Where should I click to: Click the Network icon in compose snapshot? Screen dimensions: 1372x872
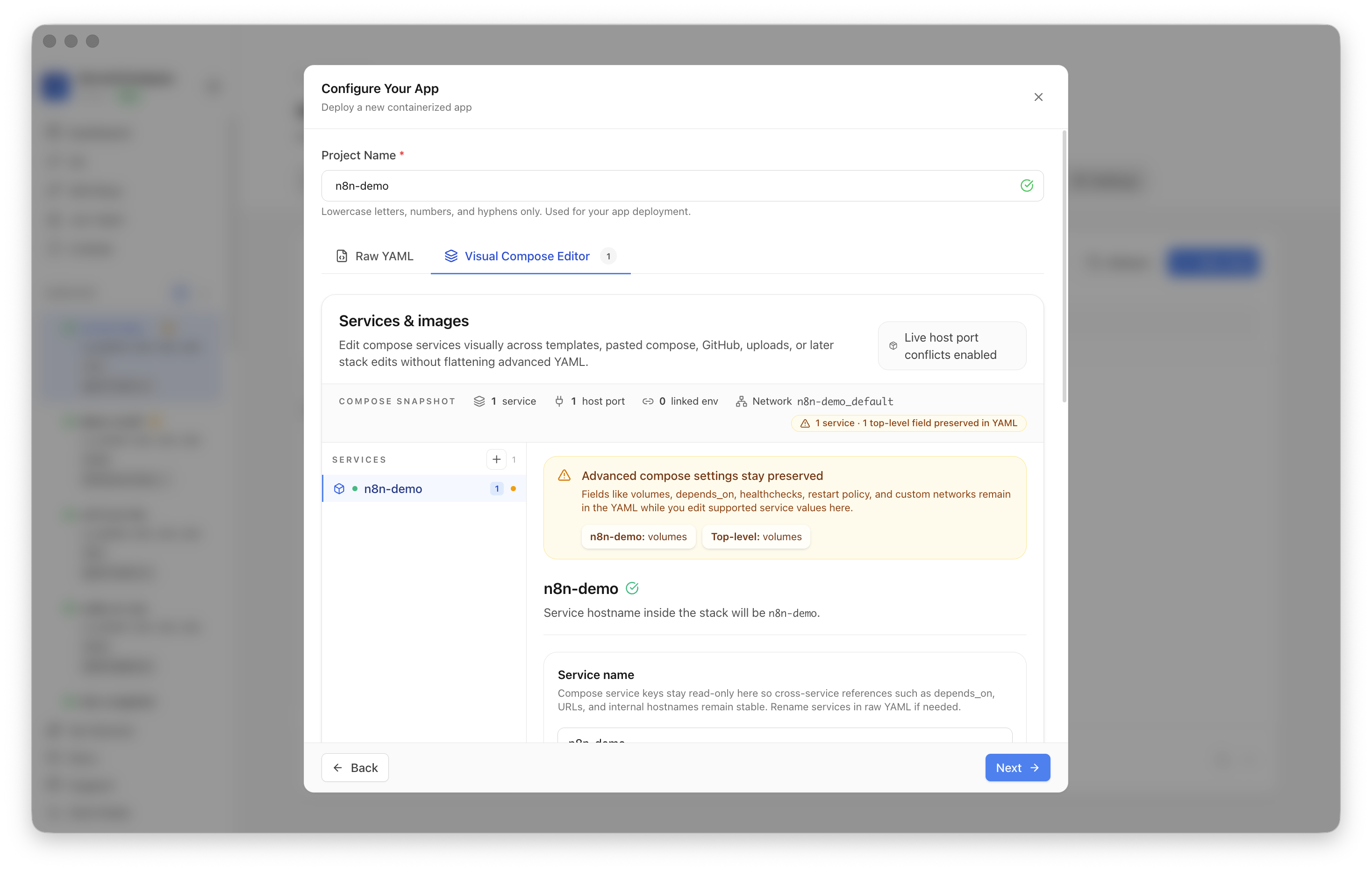741,401
